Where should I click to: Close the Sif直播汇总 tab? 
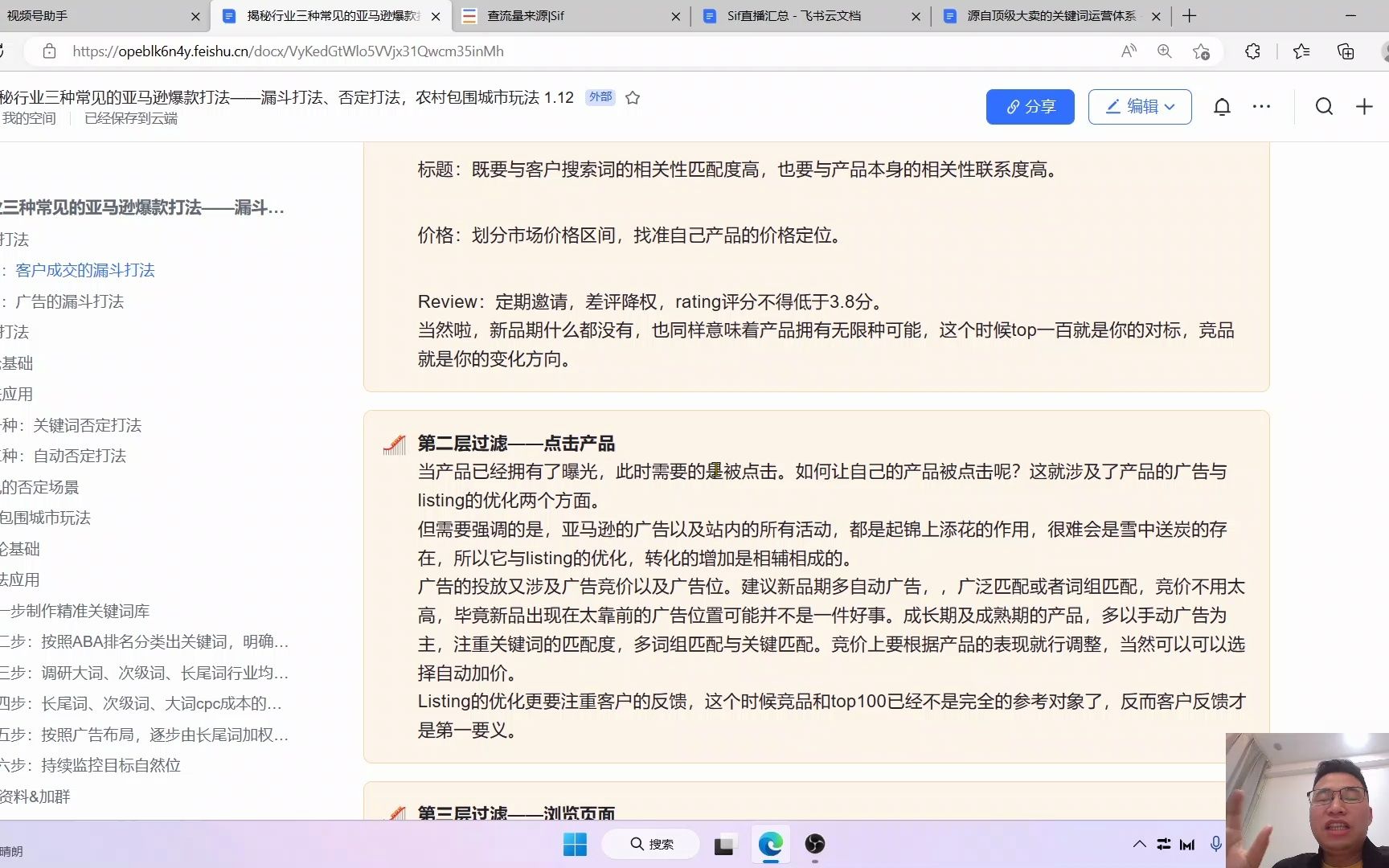(916, 16)
